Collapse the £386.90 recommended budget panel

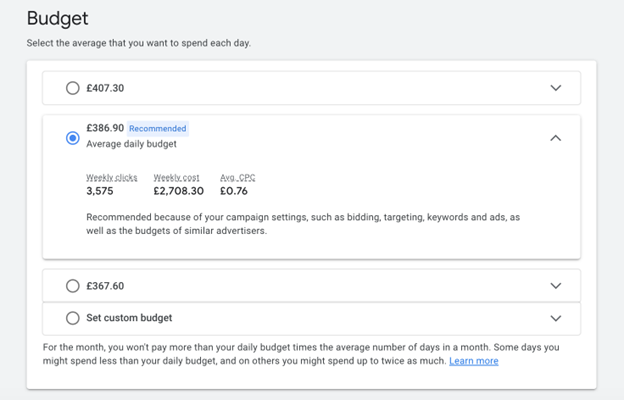556,138
